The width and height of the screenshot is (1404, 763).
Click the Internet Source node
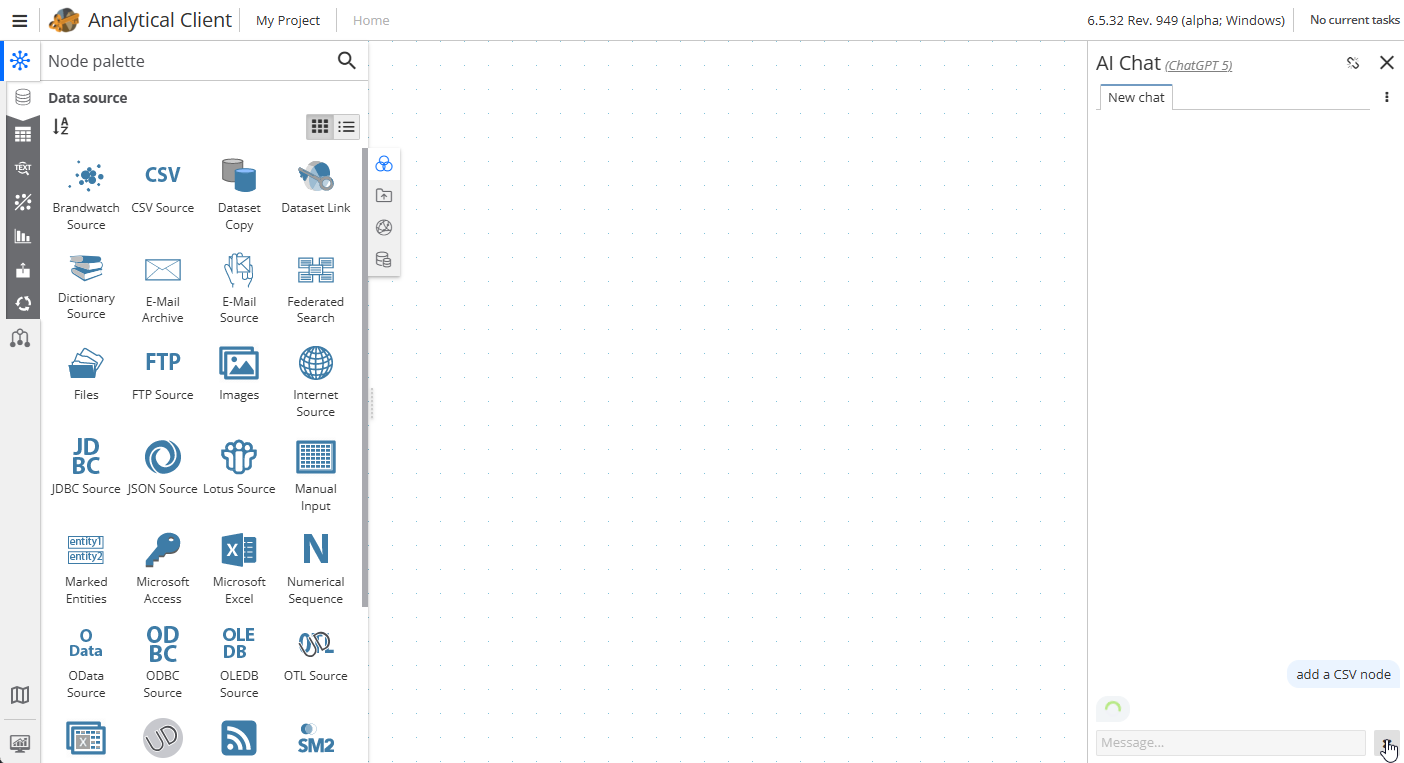pyautogui.click(x=316, y=382)
